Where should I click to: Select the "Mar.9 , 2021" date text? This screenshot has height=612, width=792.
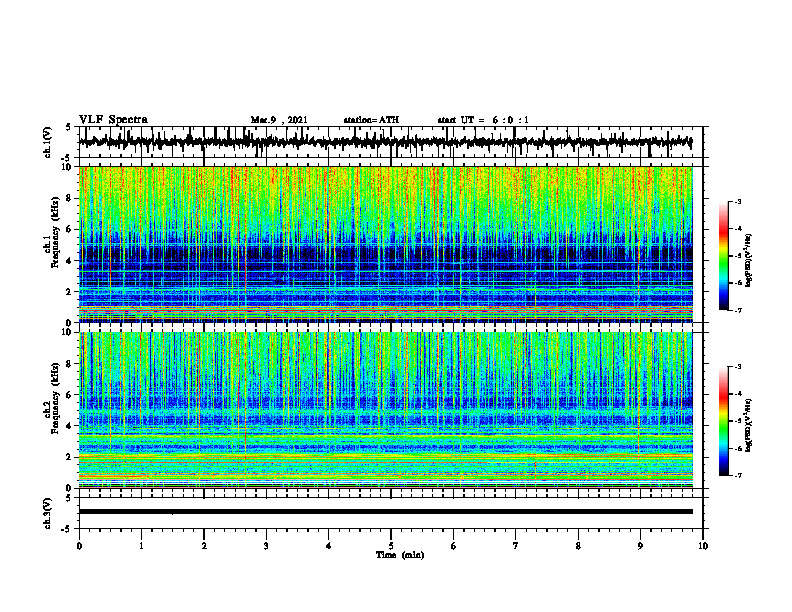point(279,120)
